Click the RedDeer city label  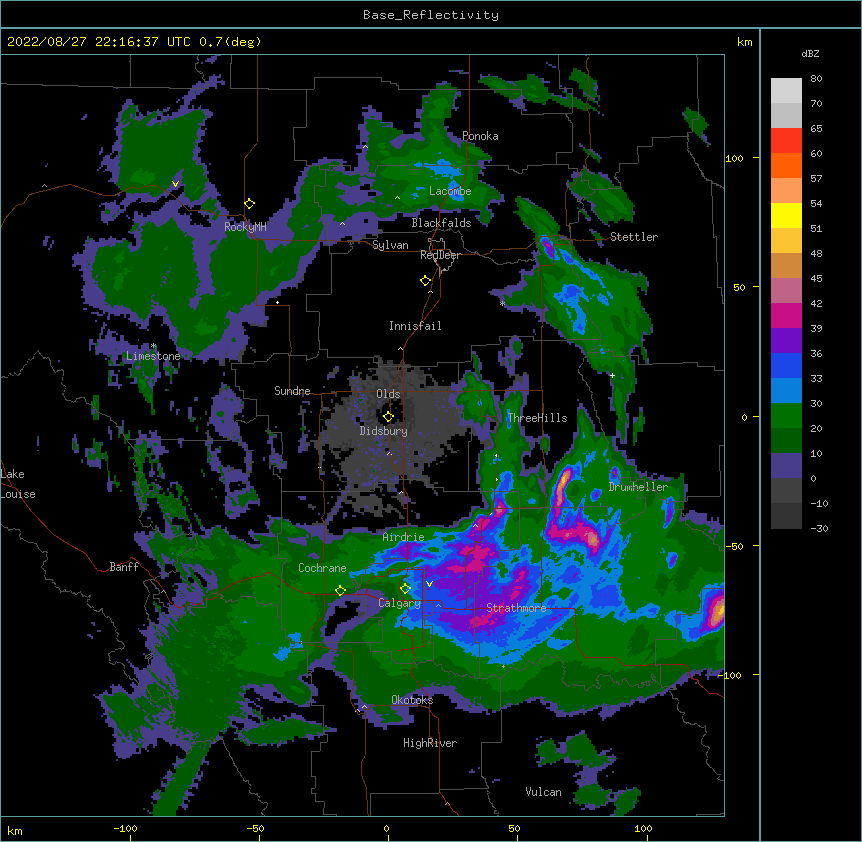pyautogui.click(x=440, y=255)
